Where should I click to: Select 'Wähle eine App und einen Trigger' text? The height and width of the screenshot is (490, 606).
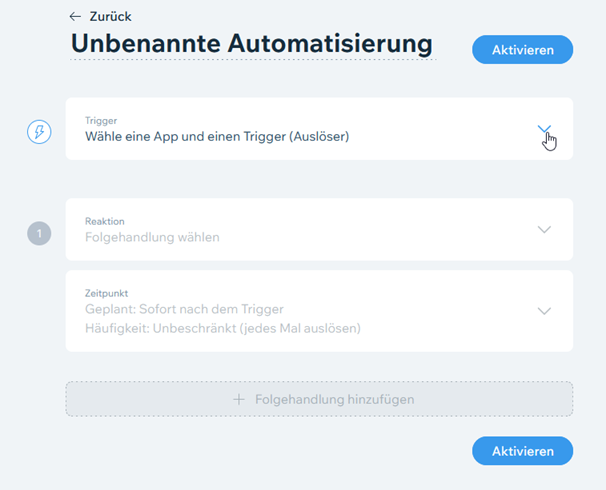point(217,136)
